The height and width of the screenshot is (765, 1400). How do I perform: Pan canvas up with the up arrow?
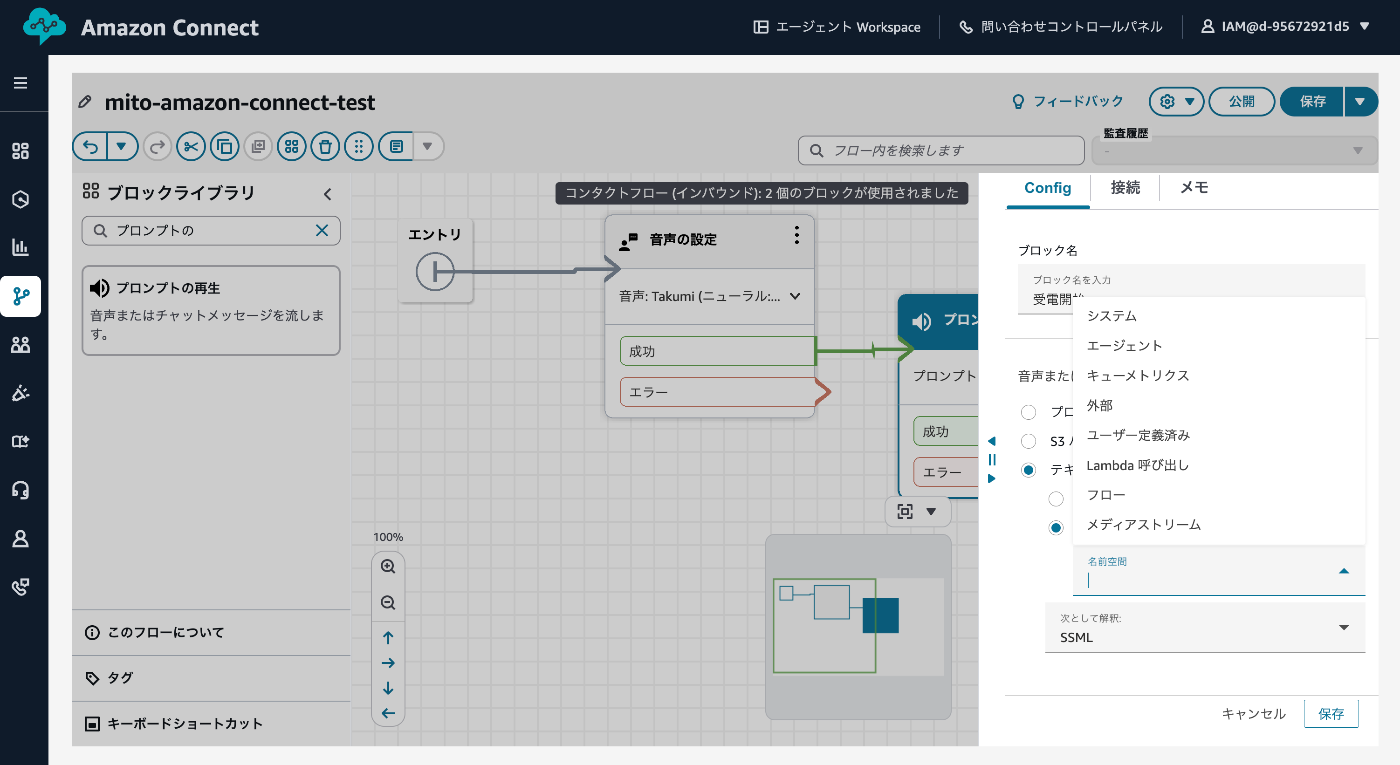click(388, 638)
